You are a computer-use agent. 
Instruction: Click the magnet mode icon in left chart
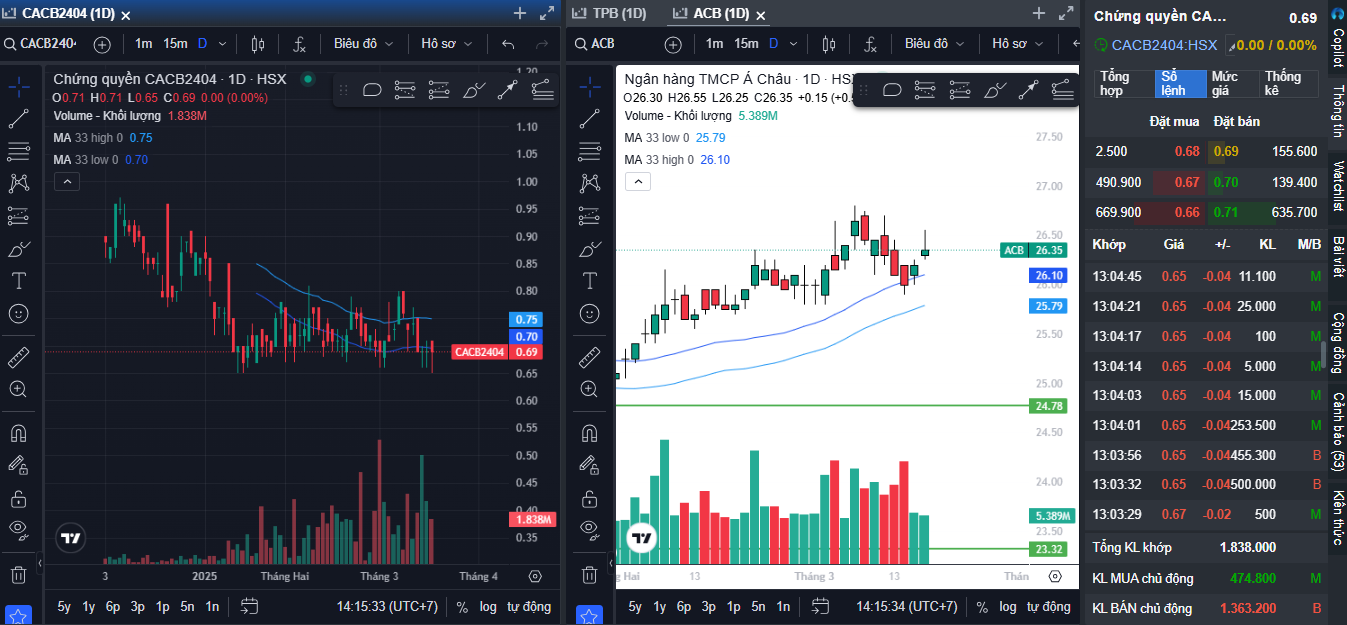pos(18,433)
